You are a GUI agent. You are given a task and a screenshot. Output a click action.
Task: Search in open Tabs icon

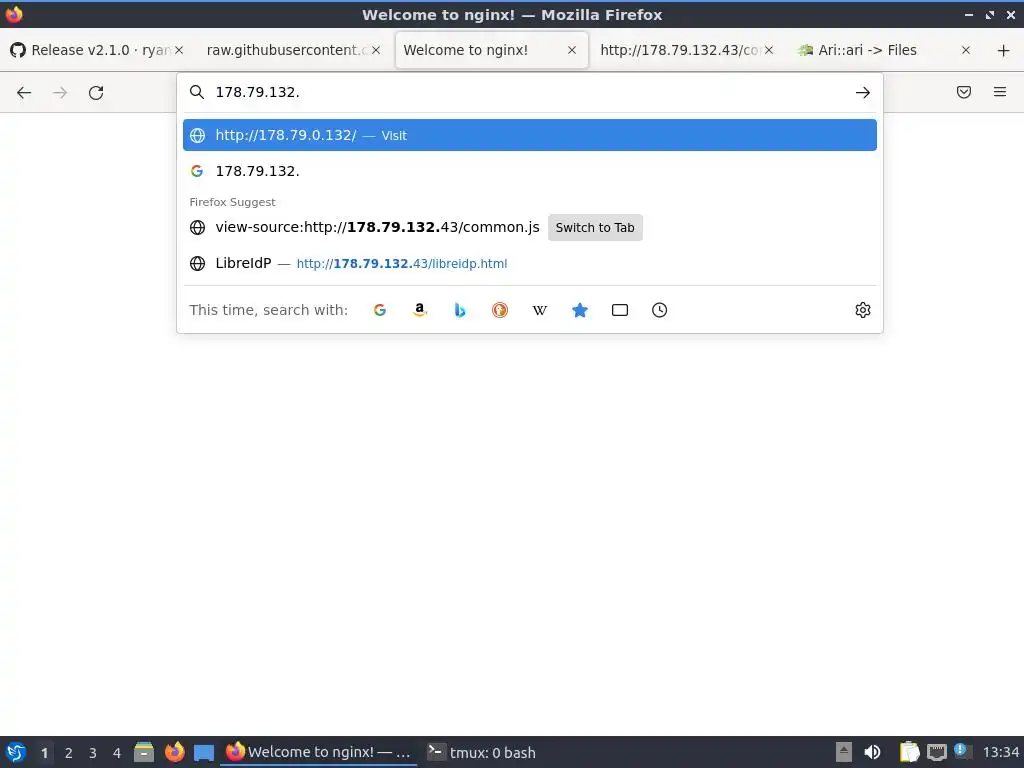pos(620,310)
